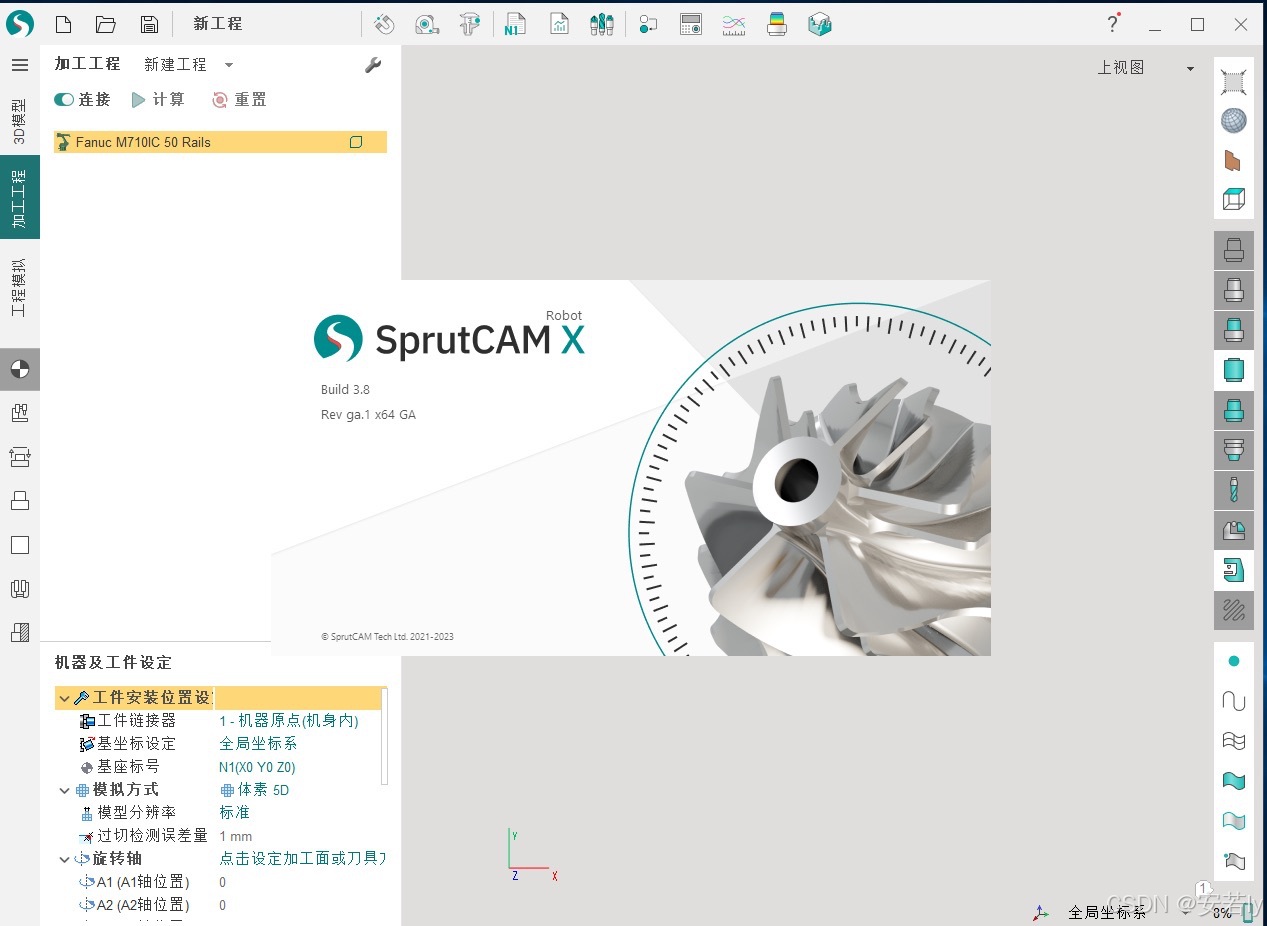This screenshot has height=926, width=1267.
Task: Collapse the 模拟方式 group
Action: point(64,790)
